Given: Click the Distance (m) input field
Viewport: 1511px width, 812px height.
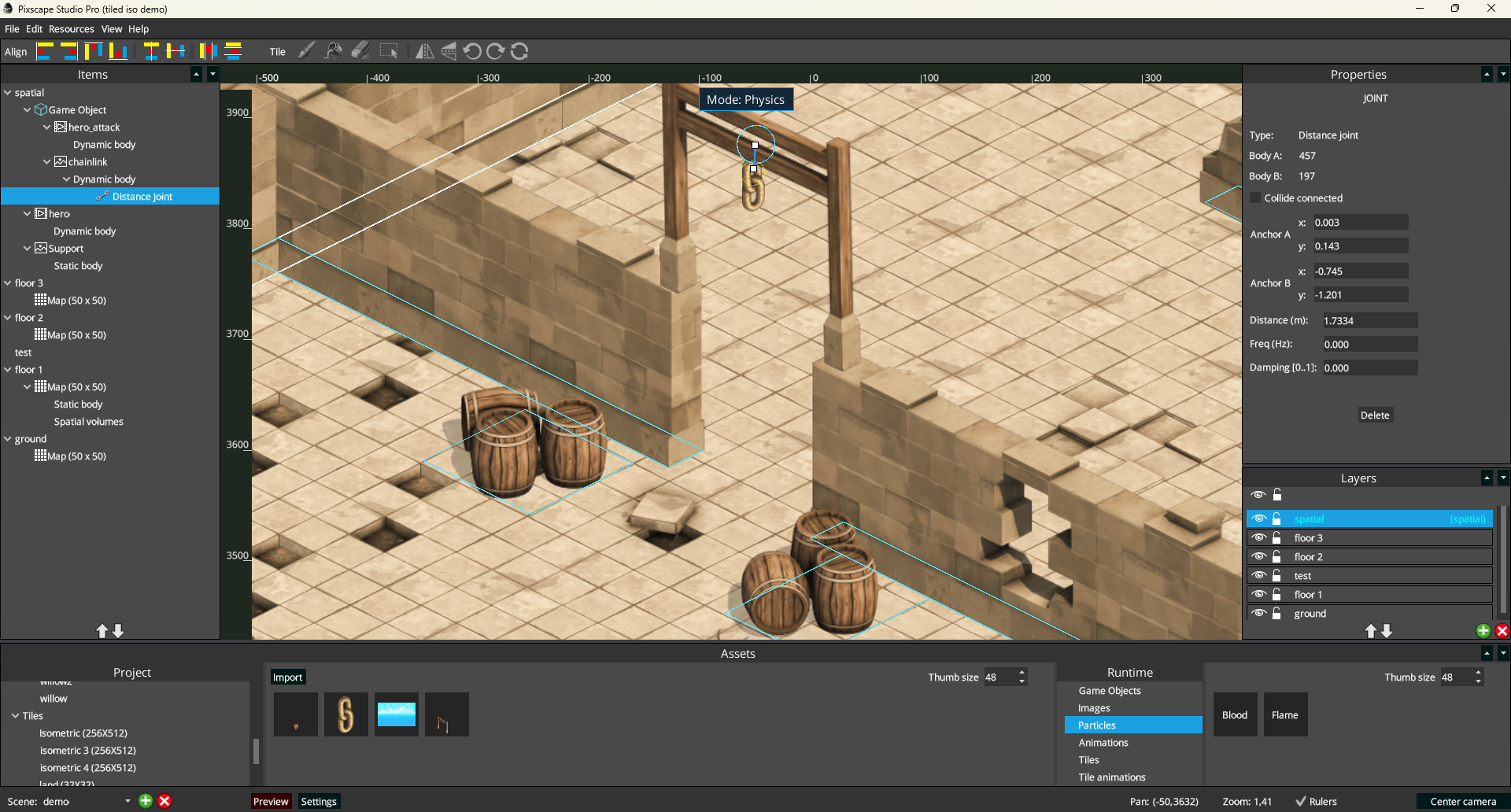Looking at the screenshot, I should pos(1369,321).
